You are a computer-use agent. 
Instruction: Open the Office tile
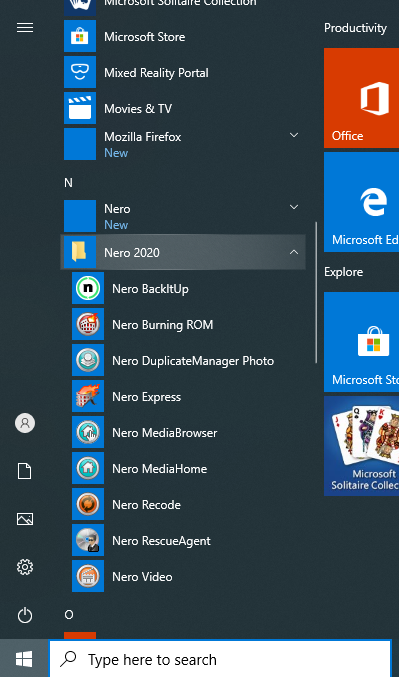(x=361, y=98)
